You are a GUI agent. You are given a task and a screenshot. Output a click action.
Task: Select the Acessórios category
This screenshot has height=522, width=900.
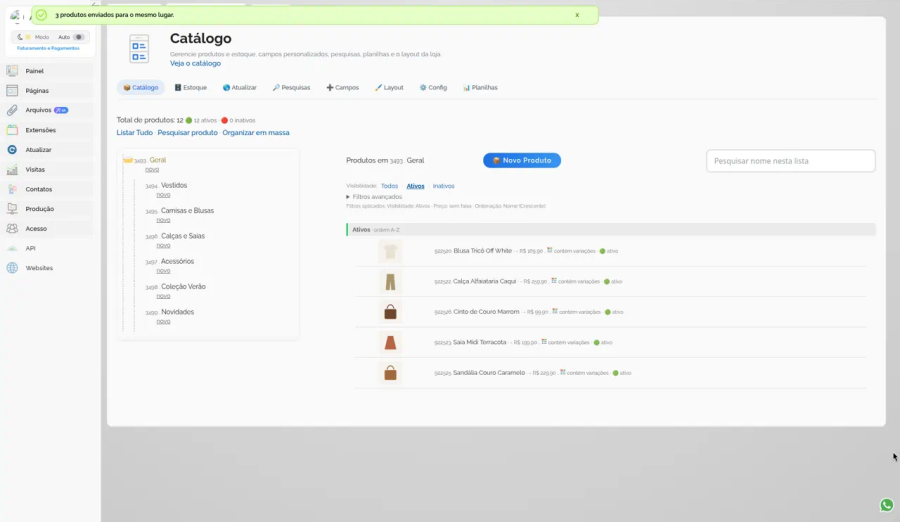(177, 261)
